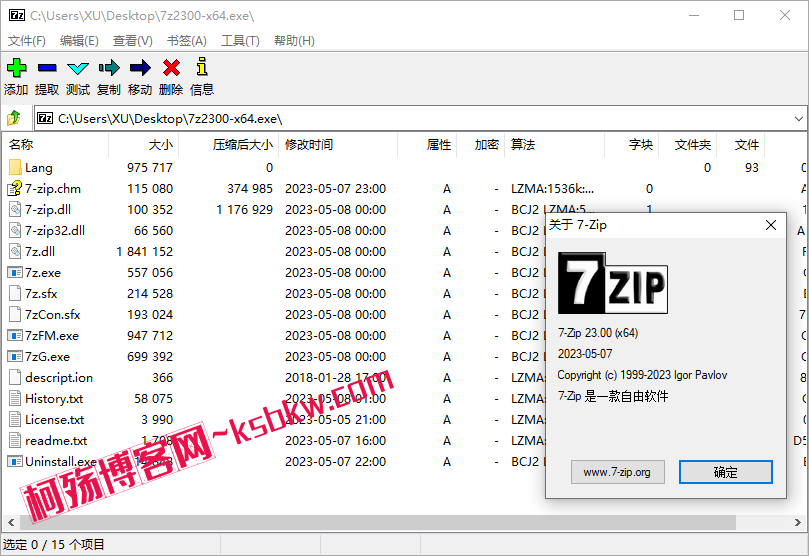
Task: Click the www.7-zip.org button
Action: pyautogui.click(x=617, y=472)
